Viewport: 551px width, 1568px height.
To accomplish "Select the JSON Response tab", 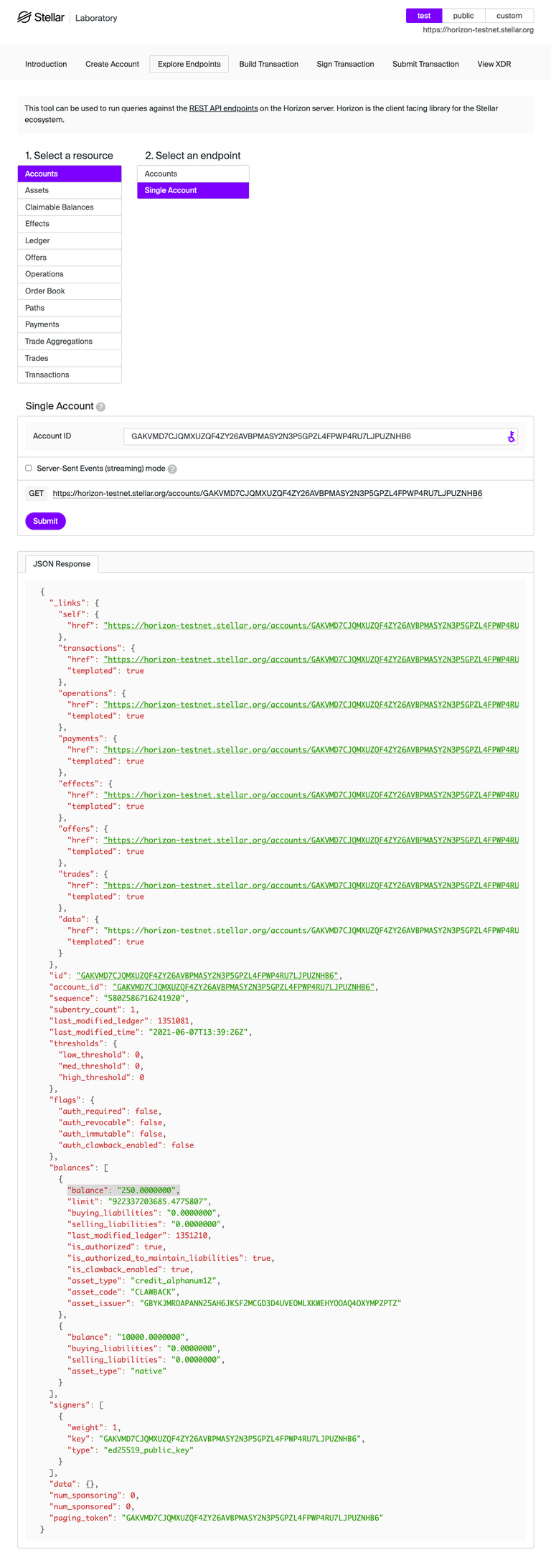I will click(62, 563).
